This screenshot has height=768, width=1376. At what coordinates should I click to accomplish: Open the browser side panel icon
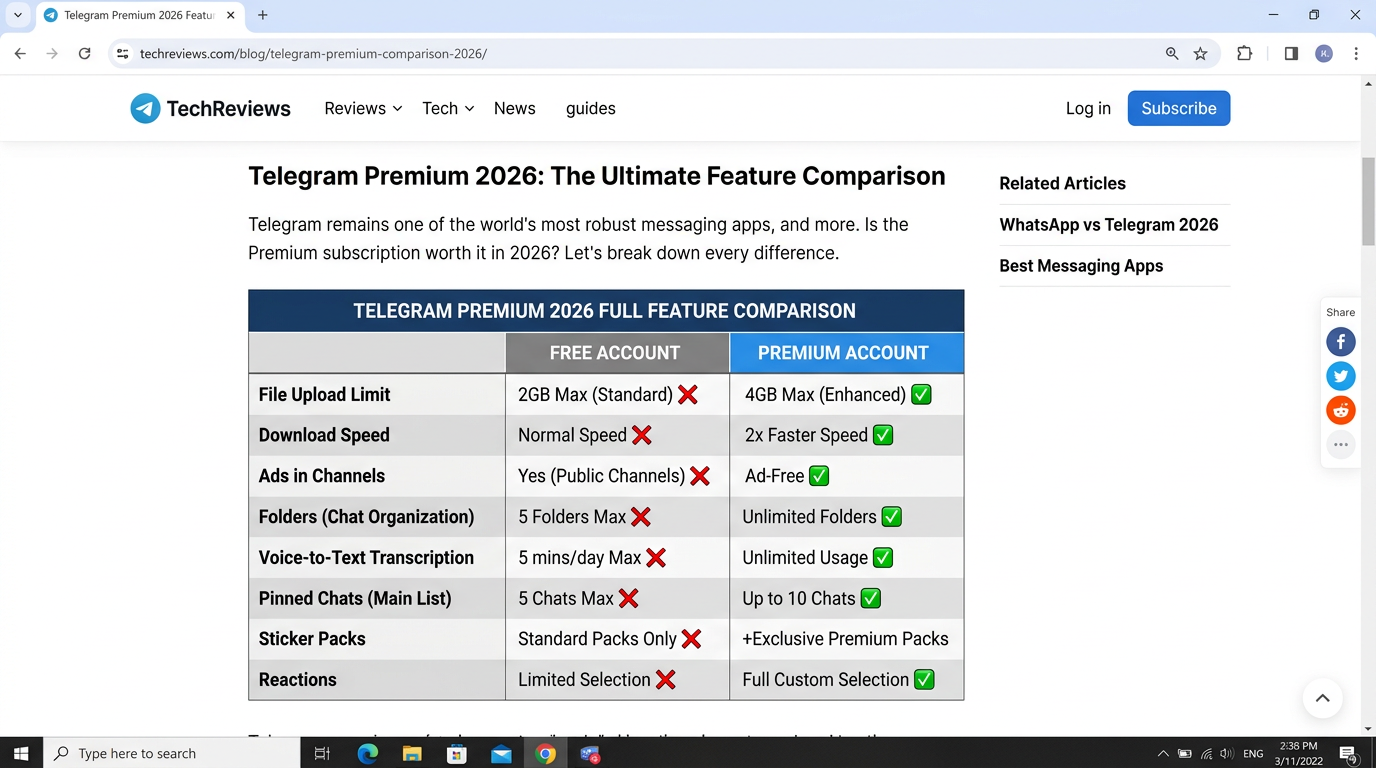[1290, 53]
